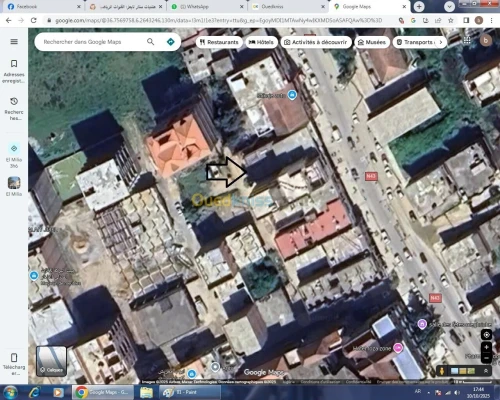Open a new browser tab
This screenshot has width=500, height=400.
pyautogui.click(x=419, y=6)
